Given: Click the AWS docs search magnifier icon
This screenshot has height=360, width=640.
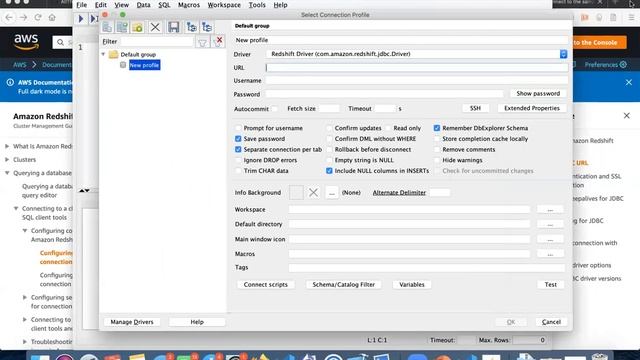Looking at the screenshot, I should click(x=60, y=42).
